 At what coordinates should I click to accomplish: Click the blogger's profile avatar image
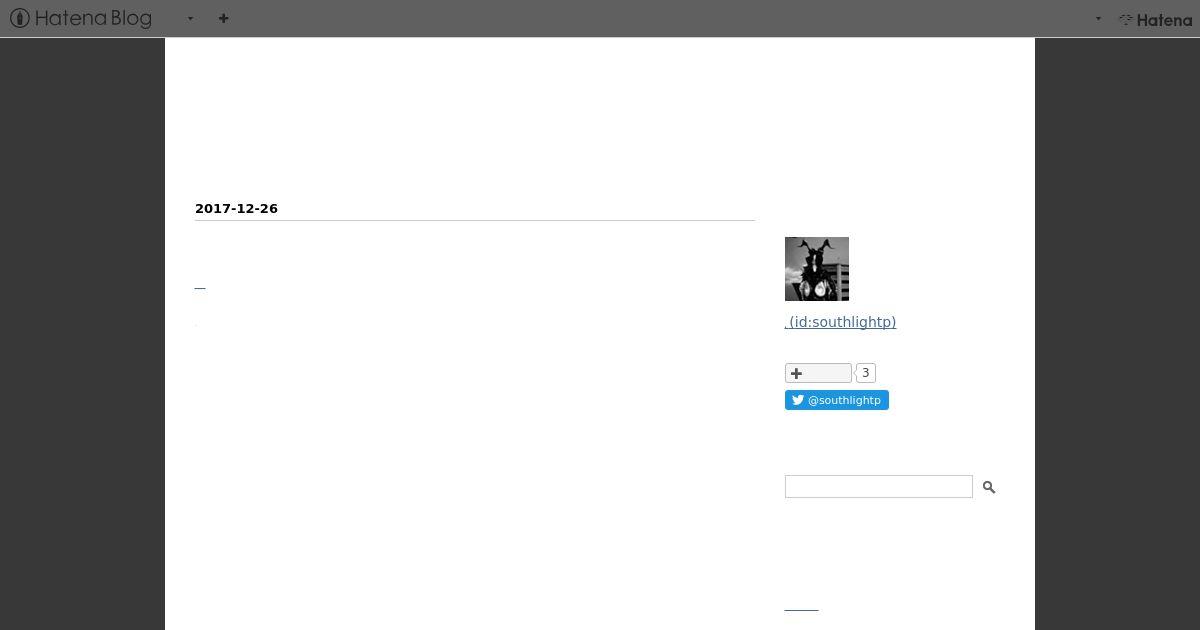tap(817, 269)
